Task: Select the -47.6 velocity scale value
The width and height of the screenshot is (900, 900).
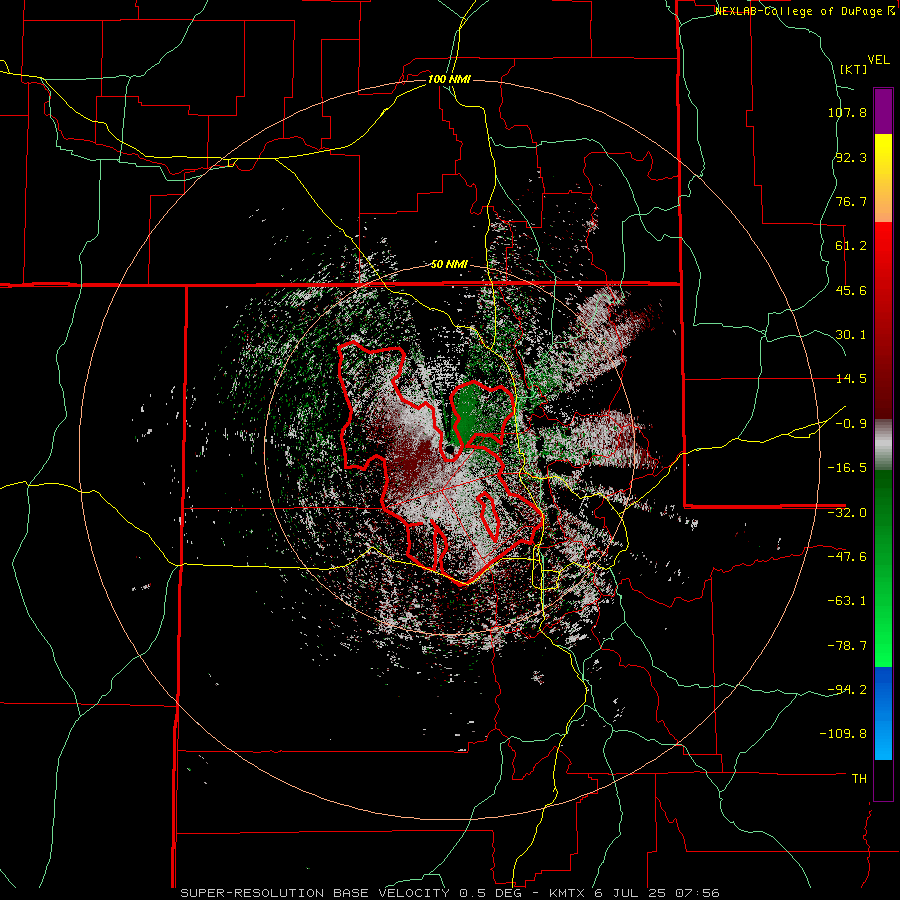Action: [x=847, y=557]
